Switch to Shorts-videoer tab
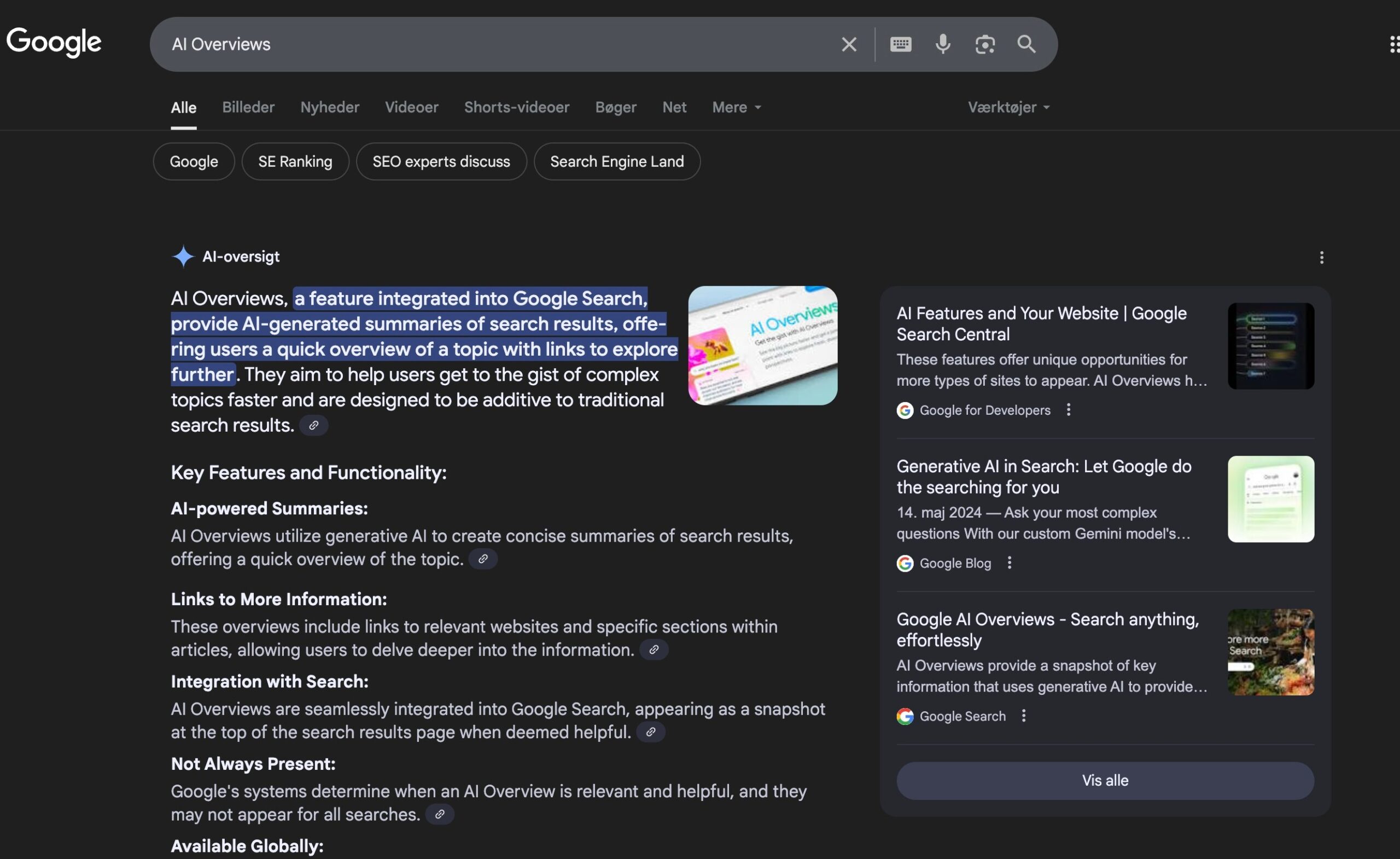 pyautogui.click(x=516, y=107)
